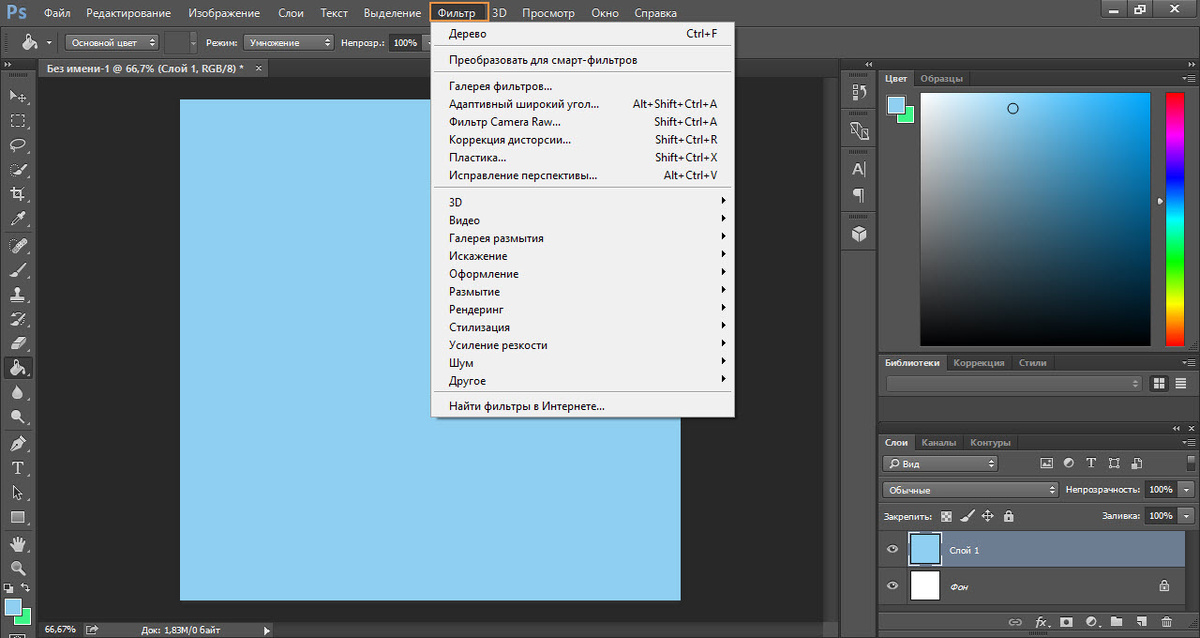This screenshot has height=638, width=1200.
Task: Toggle visibility of the Фон layer
Action: (x=893, y=586)
